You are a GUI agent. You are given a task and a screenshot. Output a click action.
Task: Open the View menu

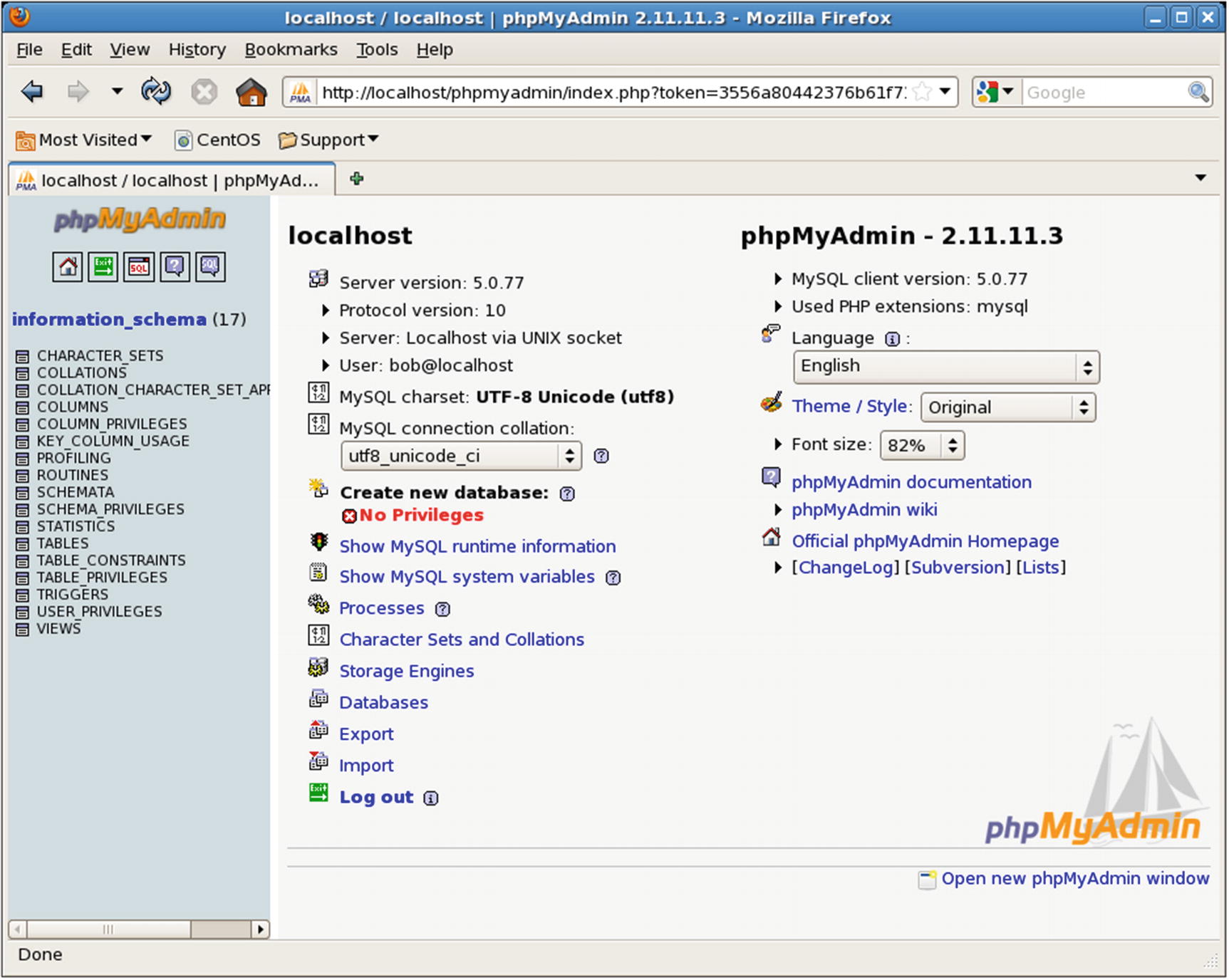pyautogui.click(x=130, y=50)
